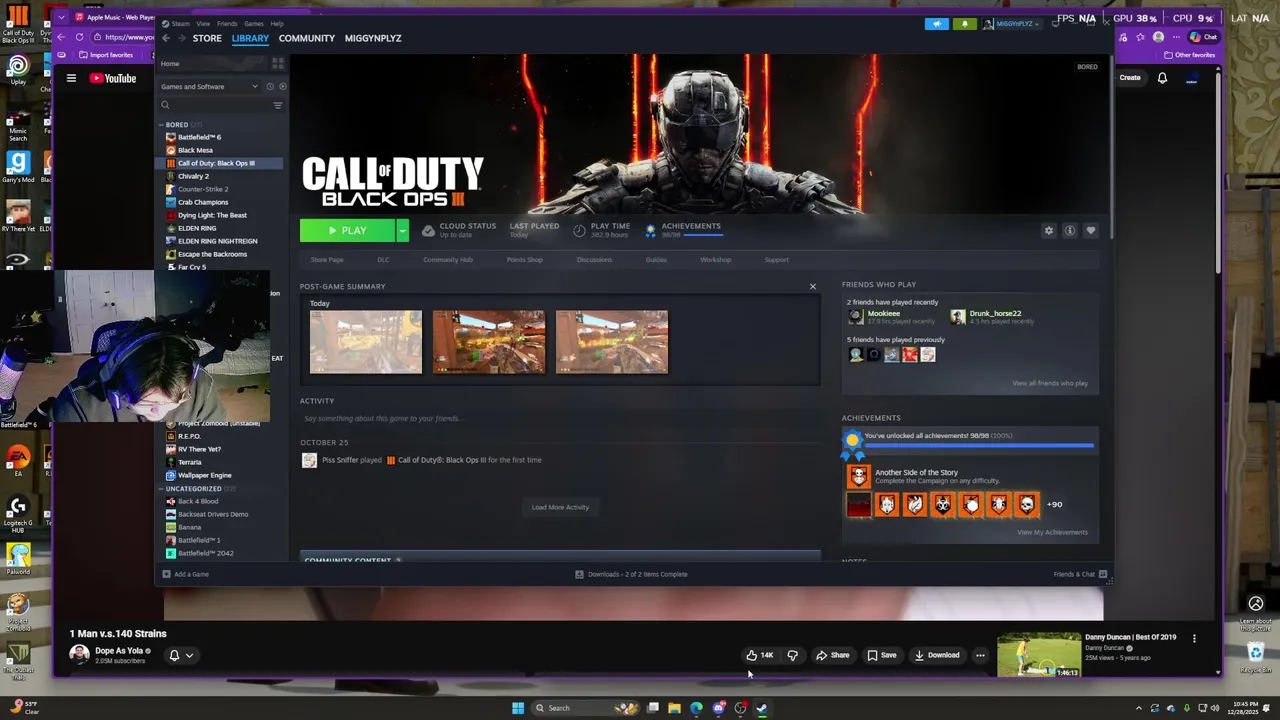
Task: Open the Friends menu in Steam
Action: [x=227, y=23]
